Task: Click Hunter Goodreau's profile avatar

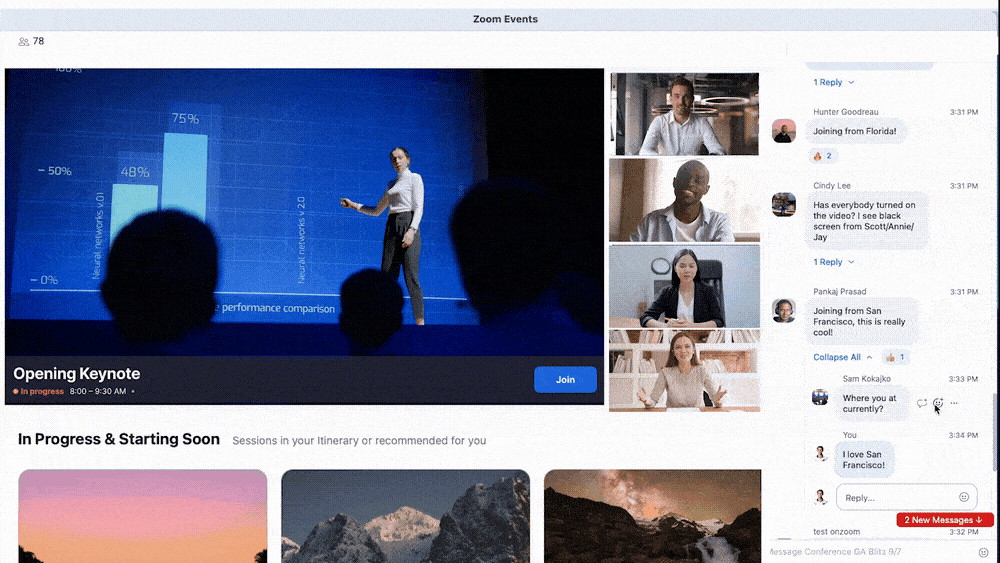Action: click(784, 131)
